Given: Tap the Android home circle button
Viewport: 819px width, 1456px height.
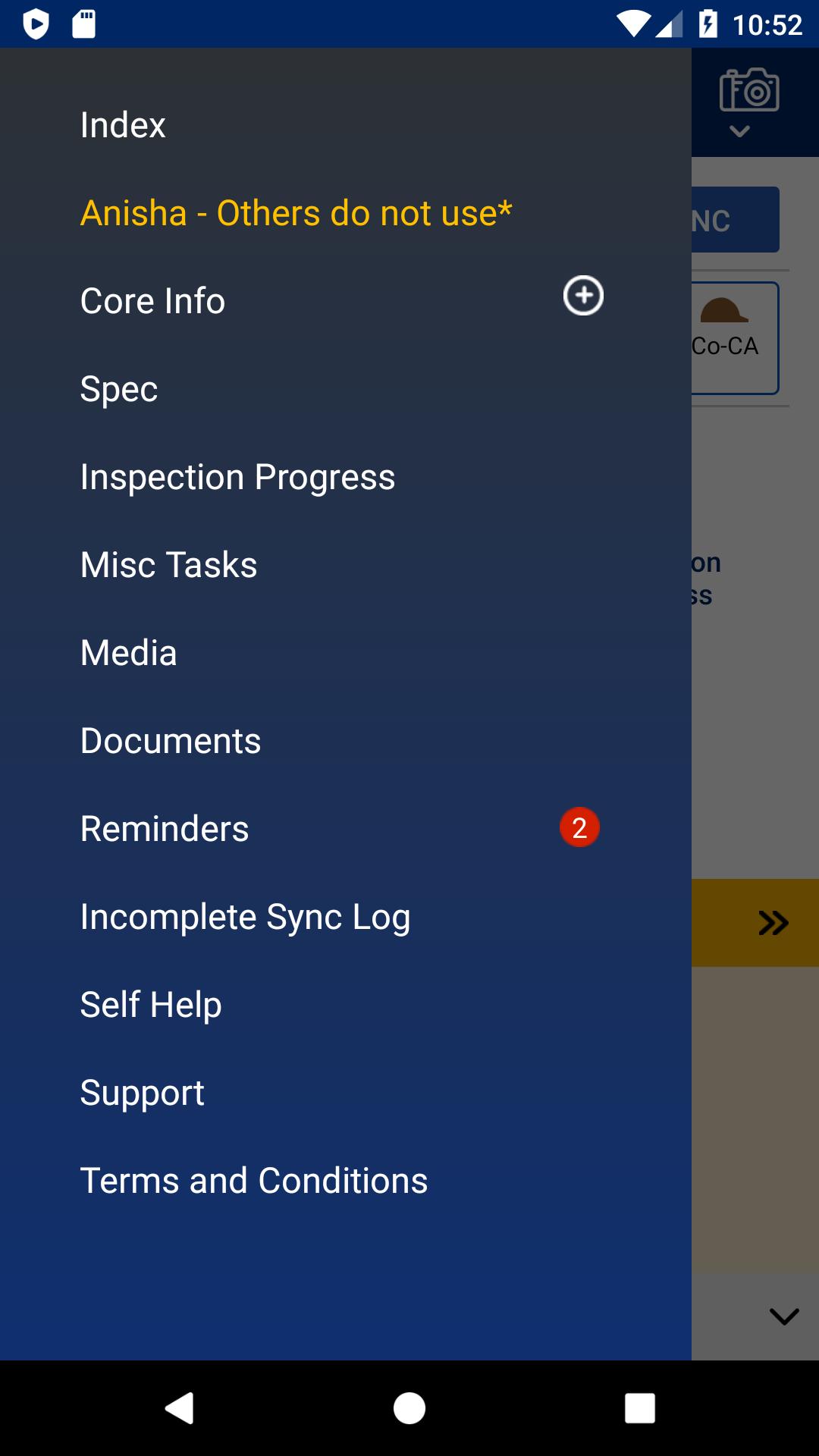Looking at the screenshot, I should [x=409, y=1408].
